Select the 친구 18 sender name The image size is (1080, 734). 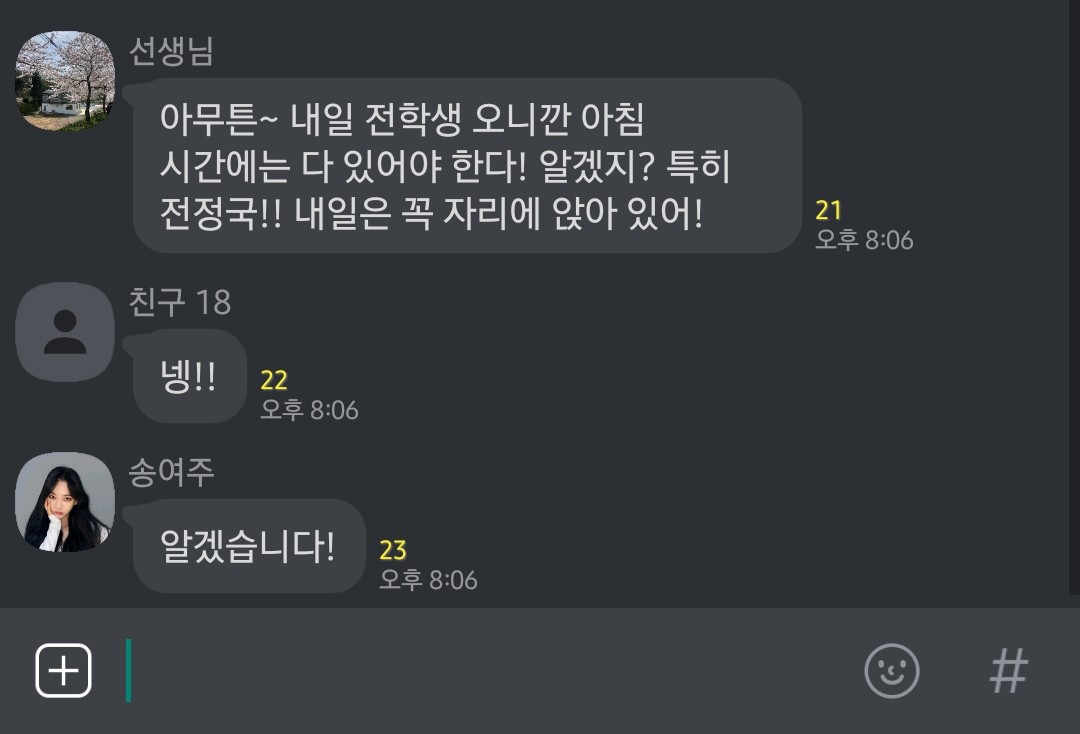pos(180,302)
